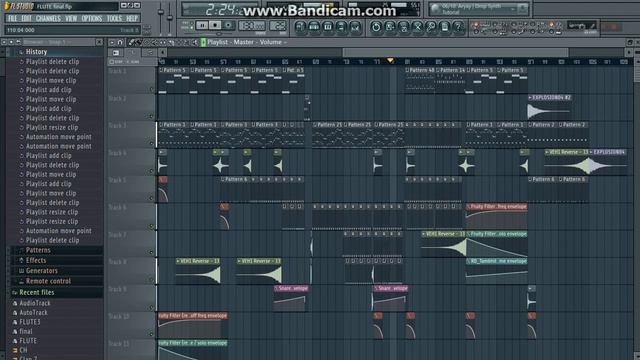640x360 pixels.
Task: Open the playlist options menu arrow
Action: click(112, 42)
